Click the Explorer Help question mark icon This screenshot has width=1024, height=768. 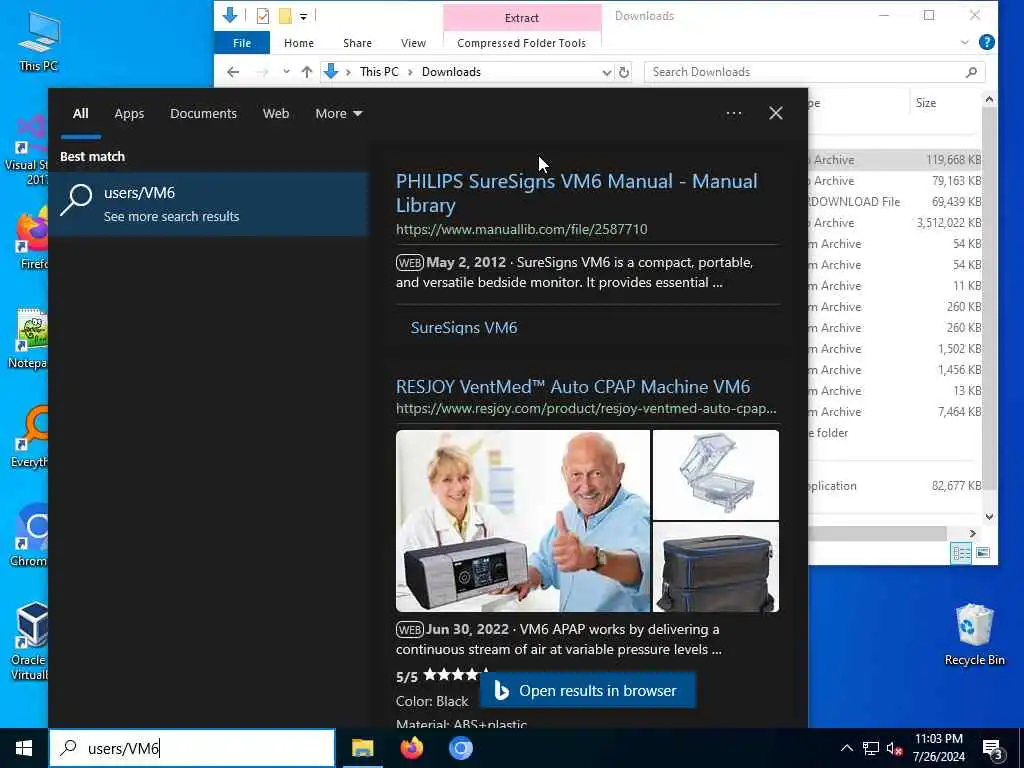coord(987,42)
